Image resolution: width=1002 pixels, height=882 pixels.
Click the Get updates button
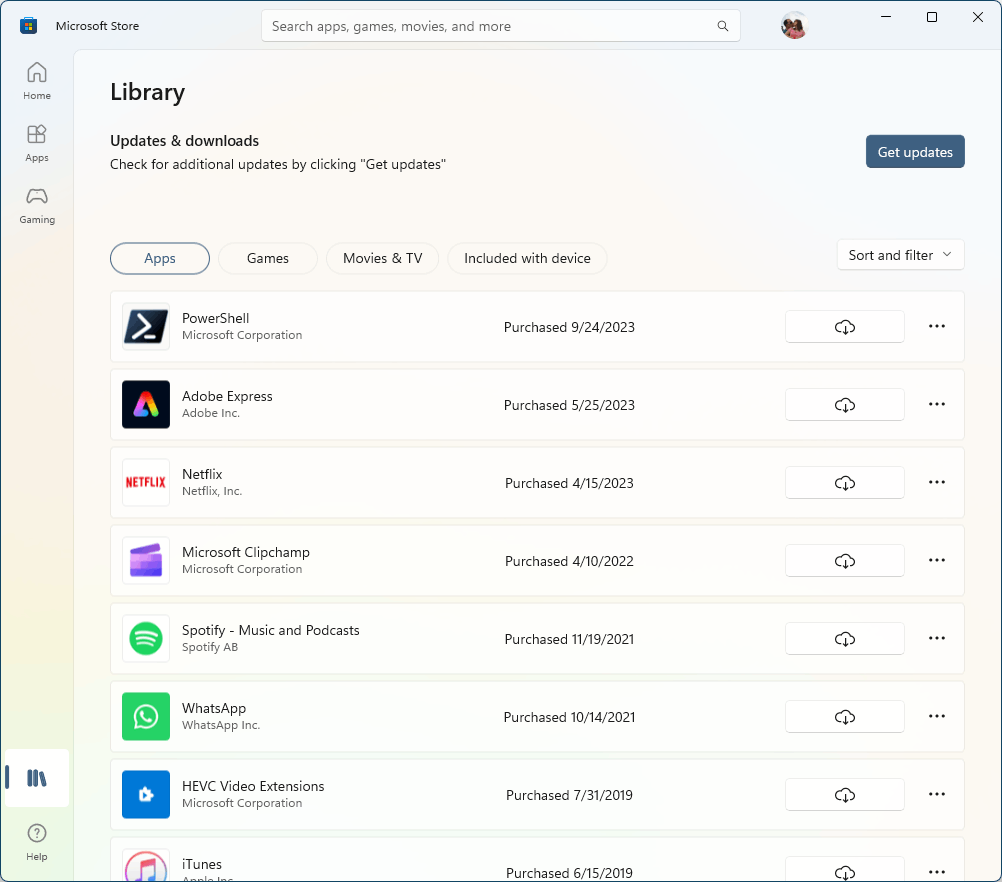(x=915, y=151)
